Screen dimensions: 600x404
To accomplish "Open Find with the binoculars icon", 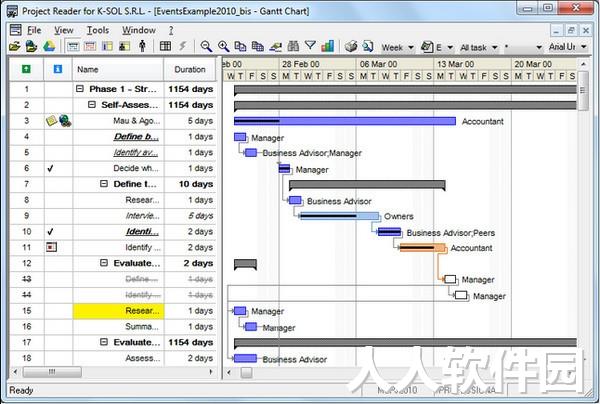I will (293, 46).
